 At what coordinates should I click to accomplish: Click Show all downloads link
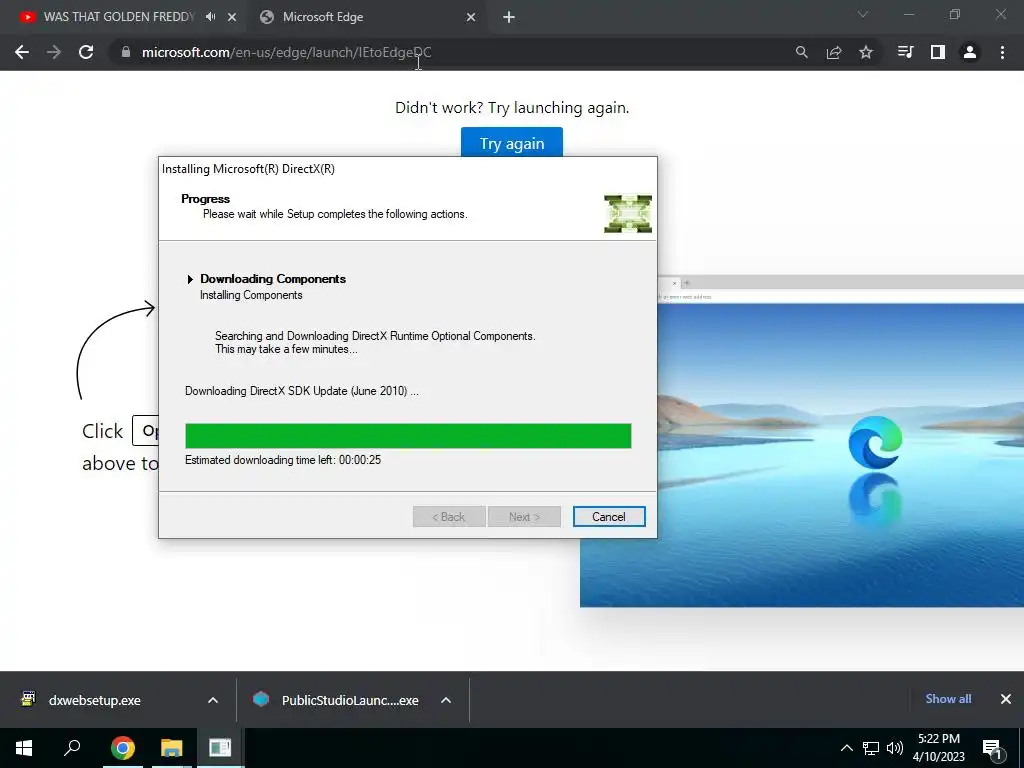click(948, 699)
